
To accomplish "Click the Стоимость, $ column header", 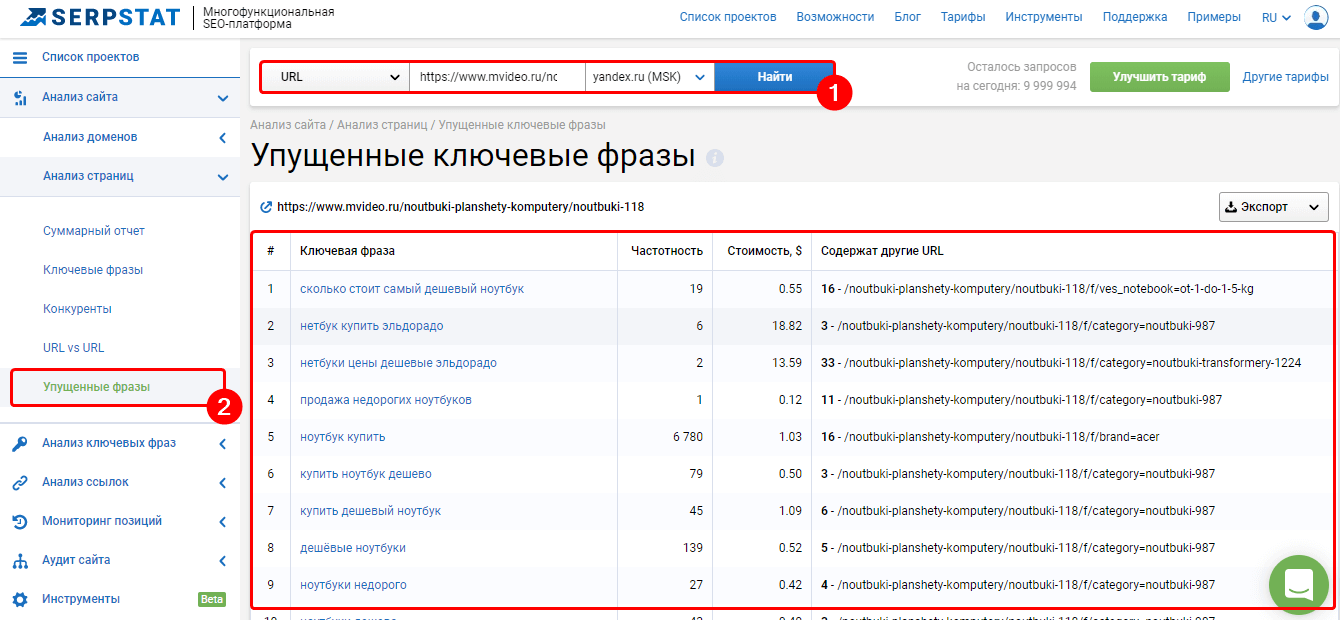I will [764, 251].
